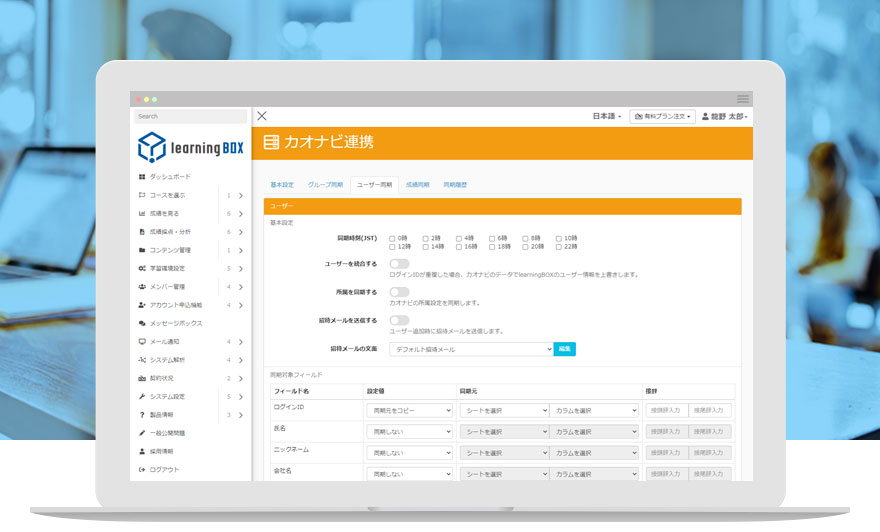Viewport: 880px width, 532px height.
Task: Switch to the 同期履歴 tab
Action: (x=455, y=185)
